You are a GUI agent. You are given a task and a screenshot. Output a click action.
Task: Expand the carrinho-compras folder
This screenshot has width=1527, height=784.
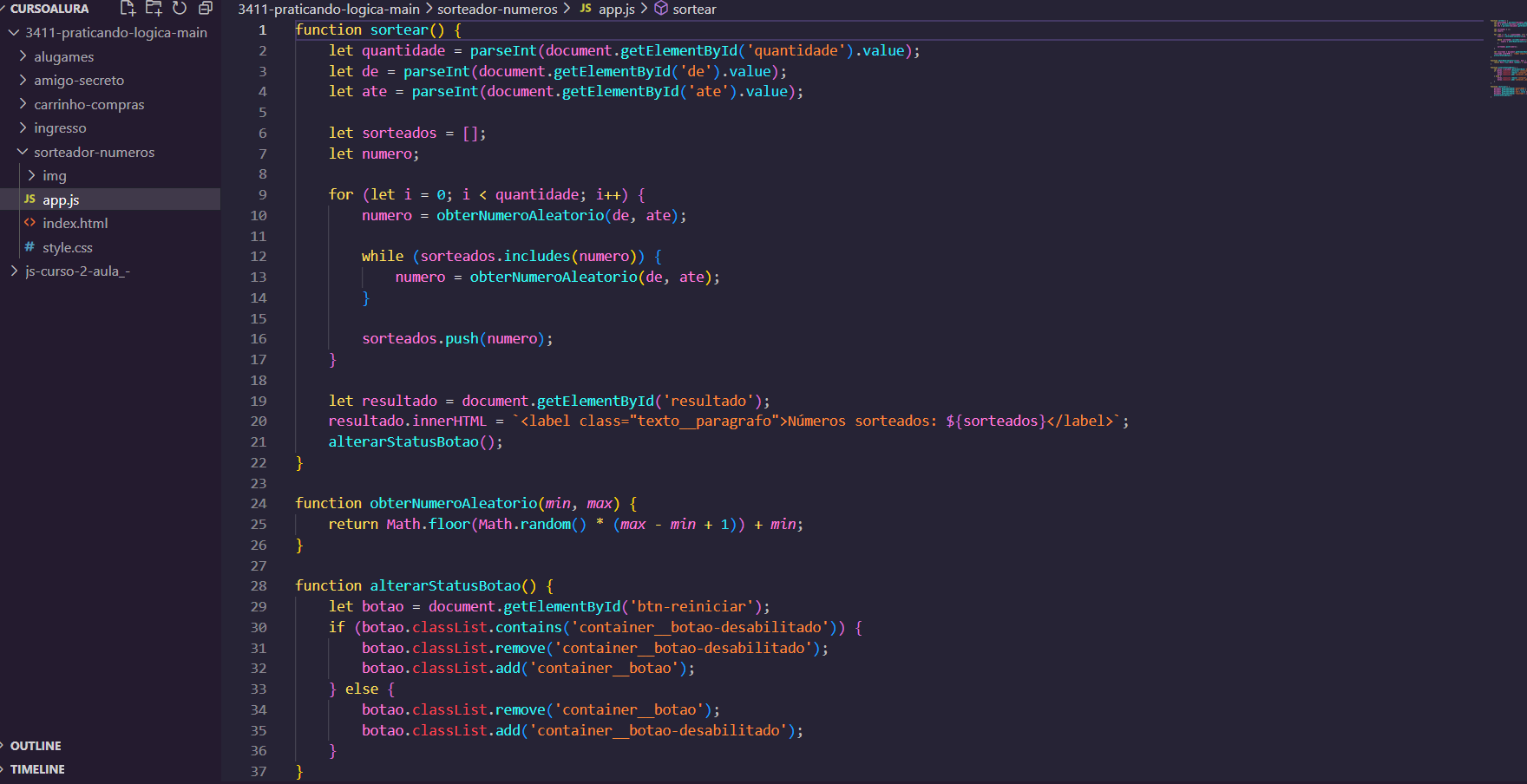[x=23, y=104]
